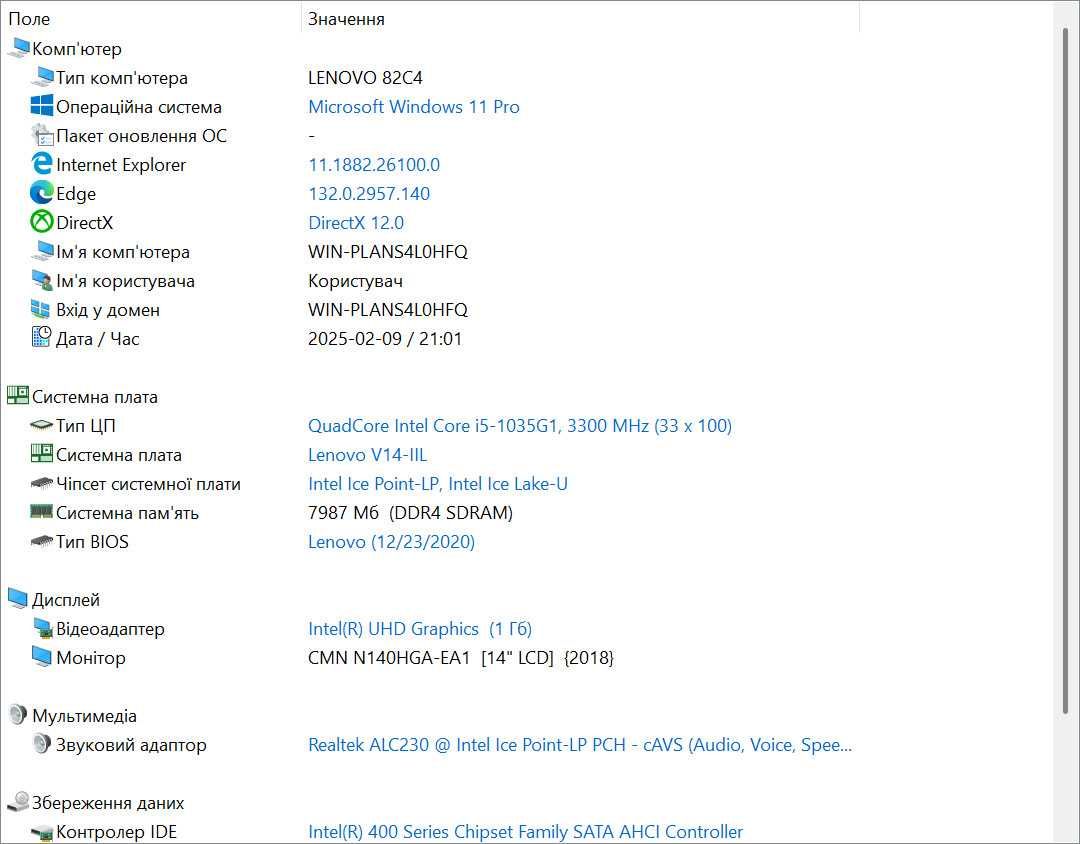Select the Дисплей category label

click(65, 600)
